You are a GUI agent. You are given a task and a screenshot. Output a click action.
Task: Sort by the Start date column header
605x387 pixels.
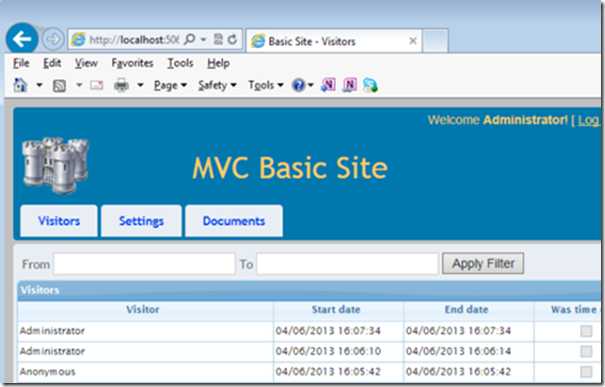pyautogui.click(x=338, y=309)
